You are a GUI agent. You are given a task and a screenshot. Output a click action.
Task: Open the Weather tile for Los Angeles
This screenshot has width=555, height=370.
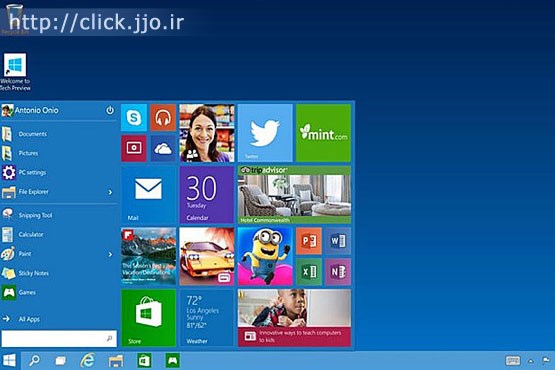click(x=207, y=318)
